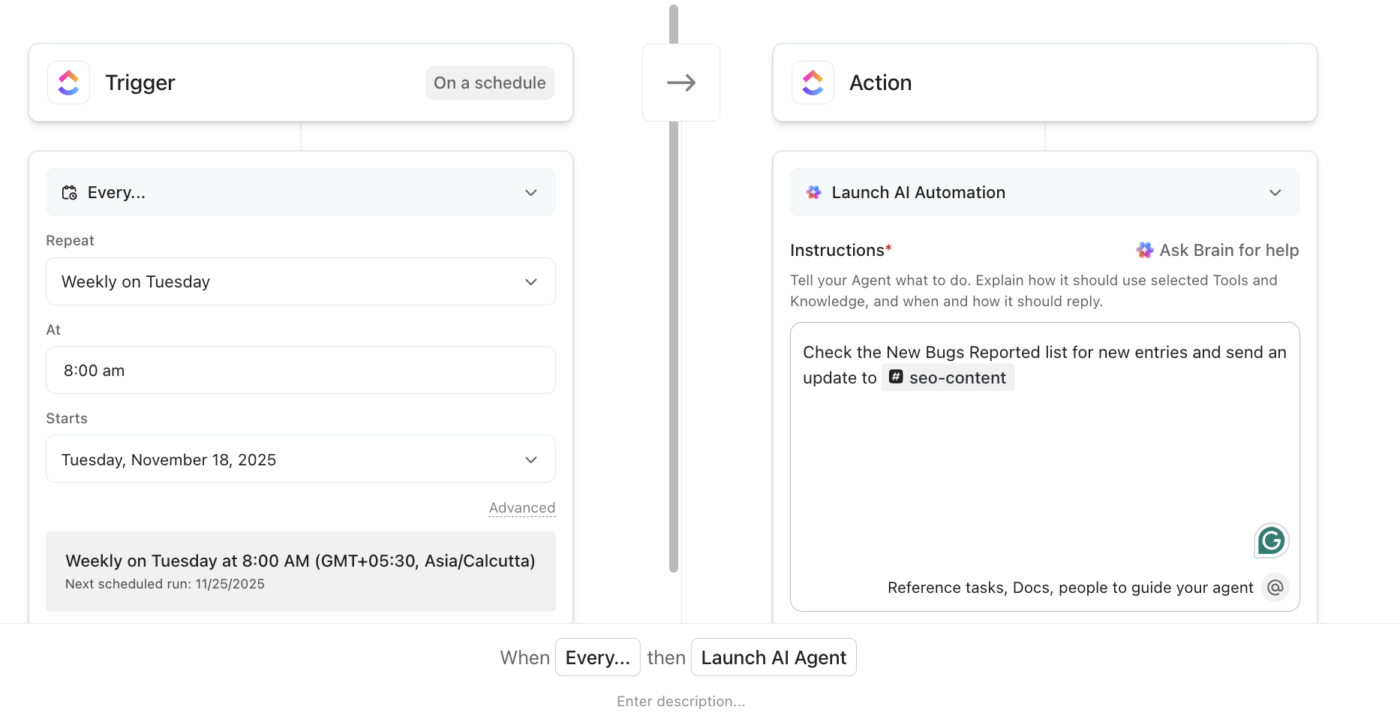The width and height of the screenshot is (1400, 722).
Task: Click the ClickUp icon on the Trigger card
Action: (x=68, y=82)
